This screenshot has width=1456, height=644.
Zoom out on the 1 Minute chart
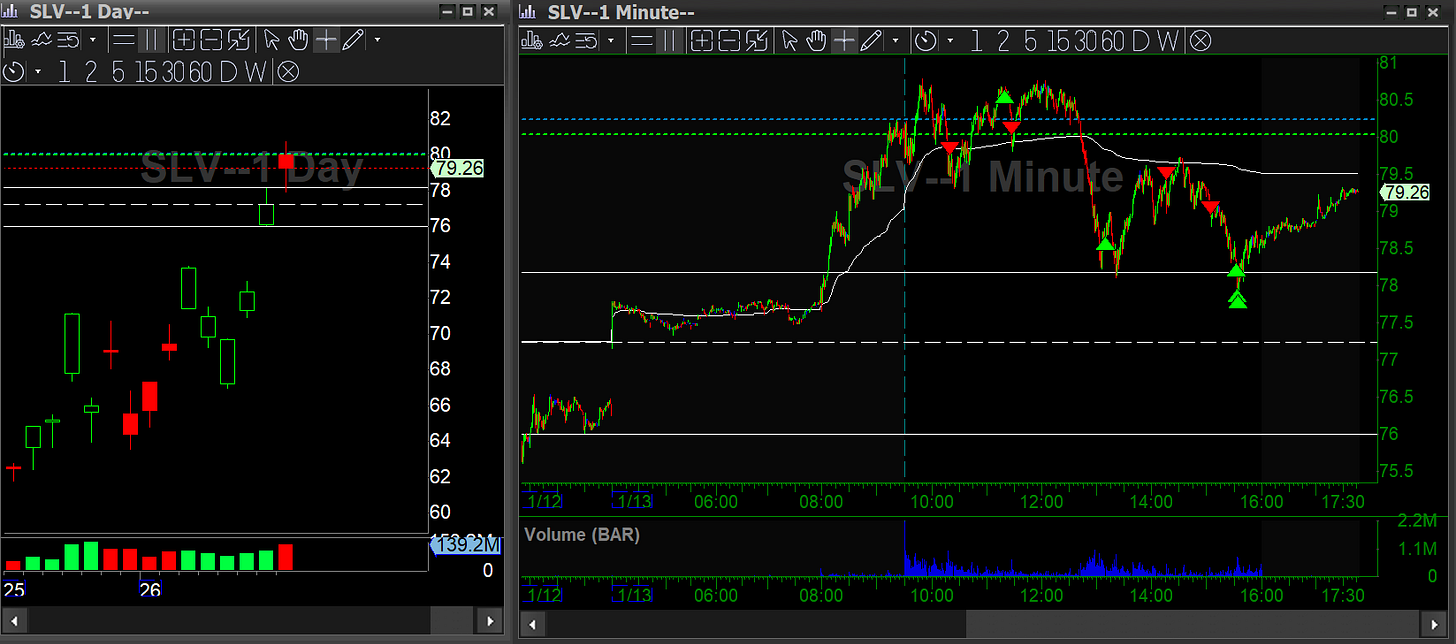(x=730, y=40)
